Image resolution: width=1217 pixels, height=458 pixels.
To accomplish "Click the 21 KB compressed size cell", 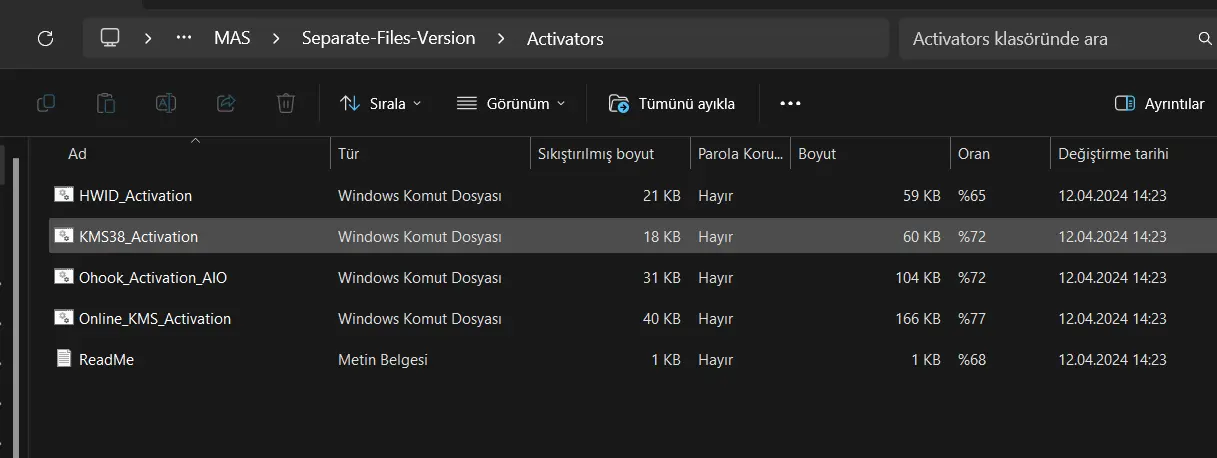I will click(x=662, y=196).
